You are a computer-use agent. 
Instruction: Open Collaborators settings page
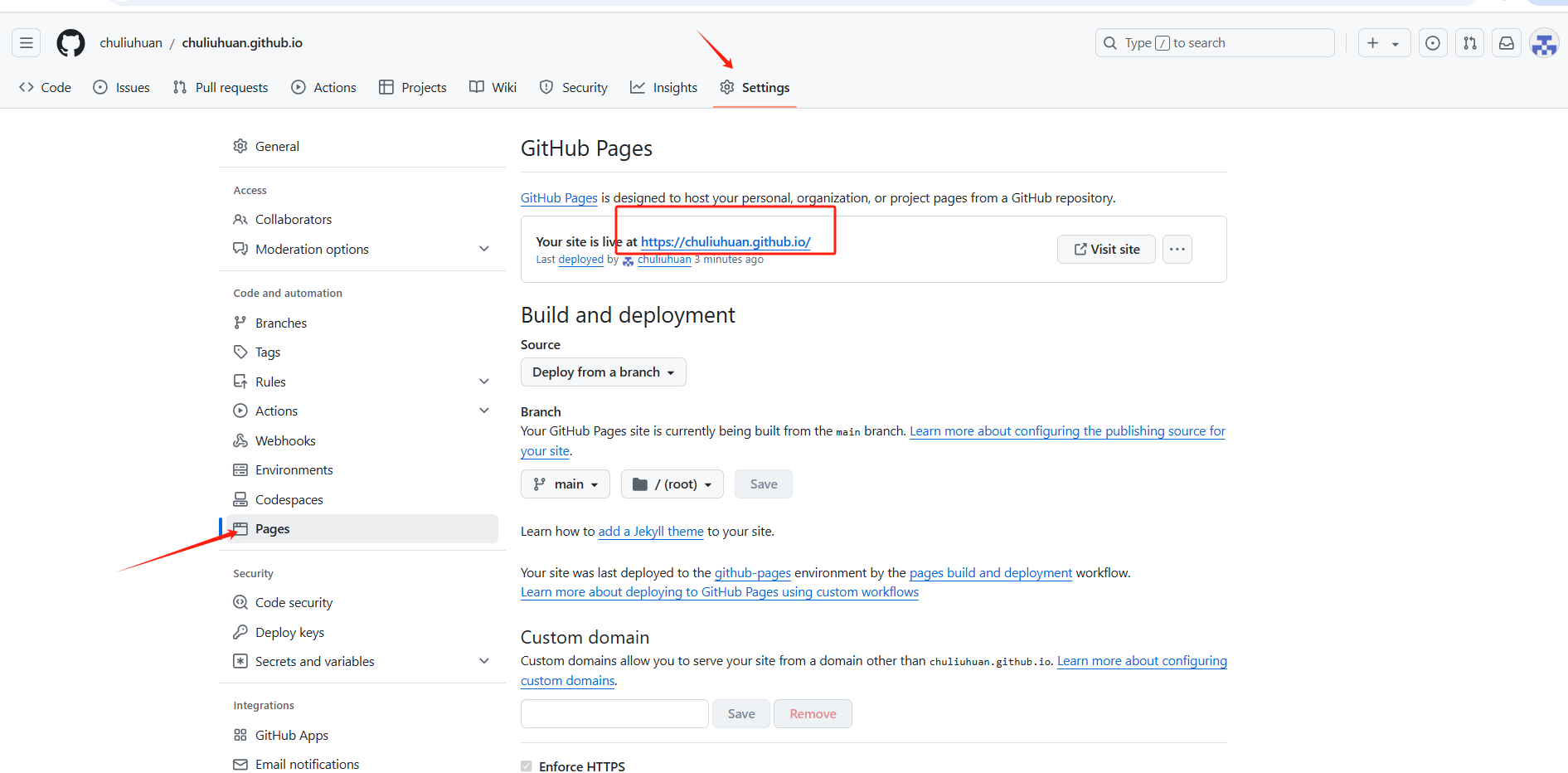tap(362, 219)
